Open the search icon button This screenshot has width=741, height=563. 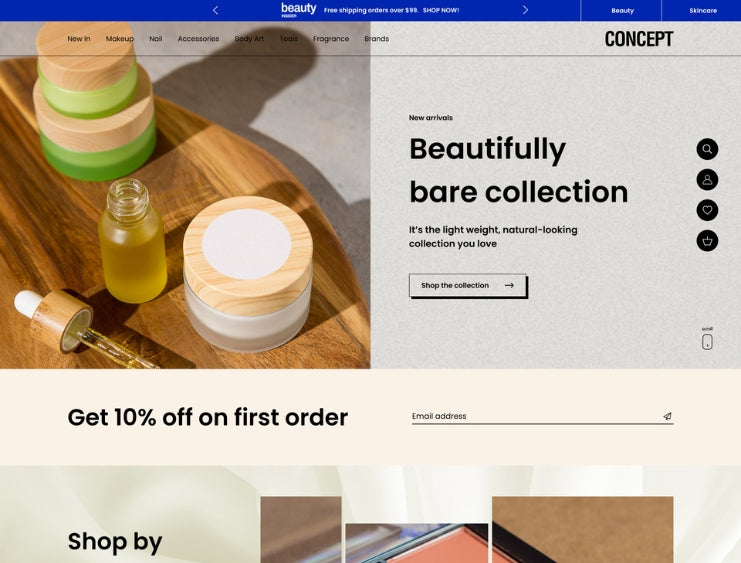pyautogui.click(x=707, y=149)
